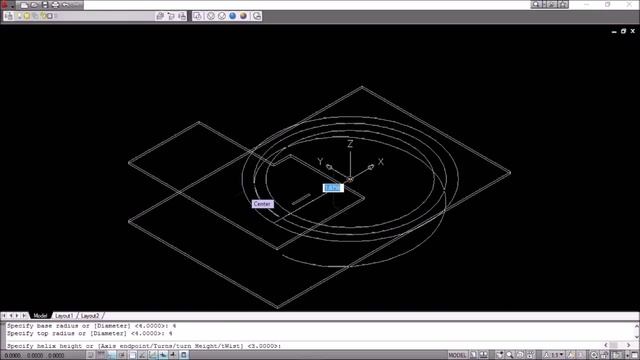Viewport: 640px width, 360px height.
Task: Toggle Lineweight display in status bar
Action: [x=173, y=355]
